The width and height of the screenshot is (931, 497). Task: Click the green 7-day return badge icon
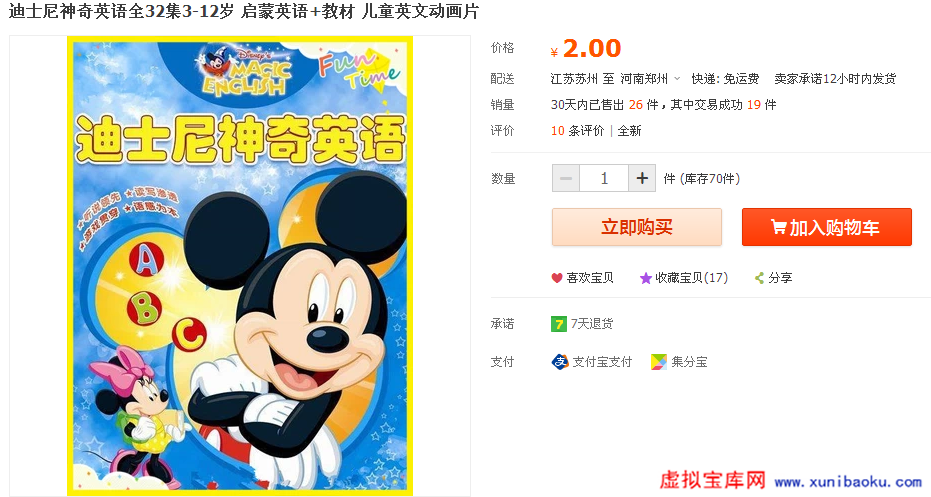pos(559,324)
